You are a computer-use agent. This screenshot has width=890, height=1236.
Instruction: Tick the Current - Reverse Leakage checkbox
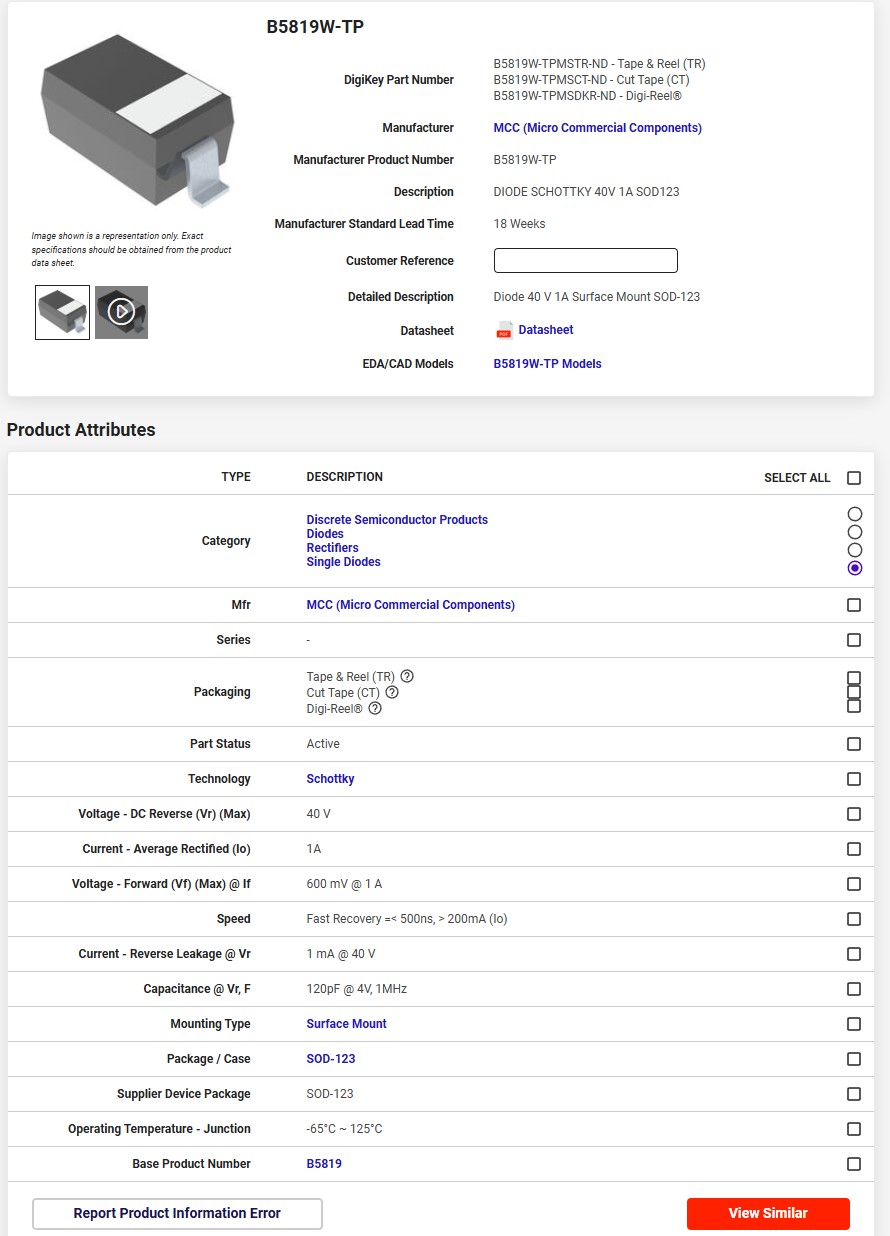tap(854, 954)
